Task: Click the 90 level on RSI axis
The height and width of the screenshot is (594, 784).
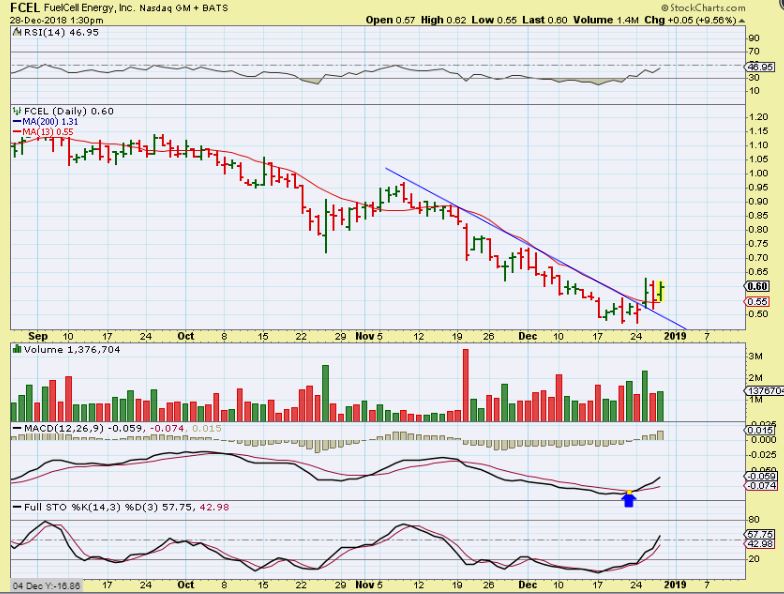Action: pyautogui.click(x=754, y=38)
